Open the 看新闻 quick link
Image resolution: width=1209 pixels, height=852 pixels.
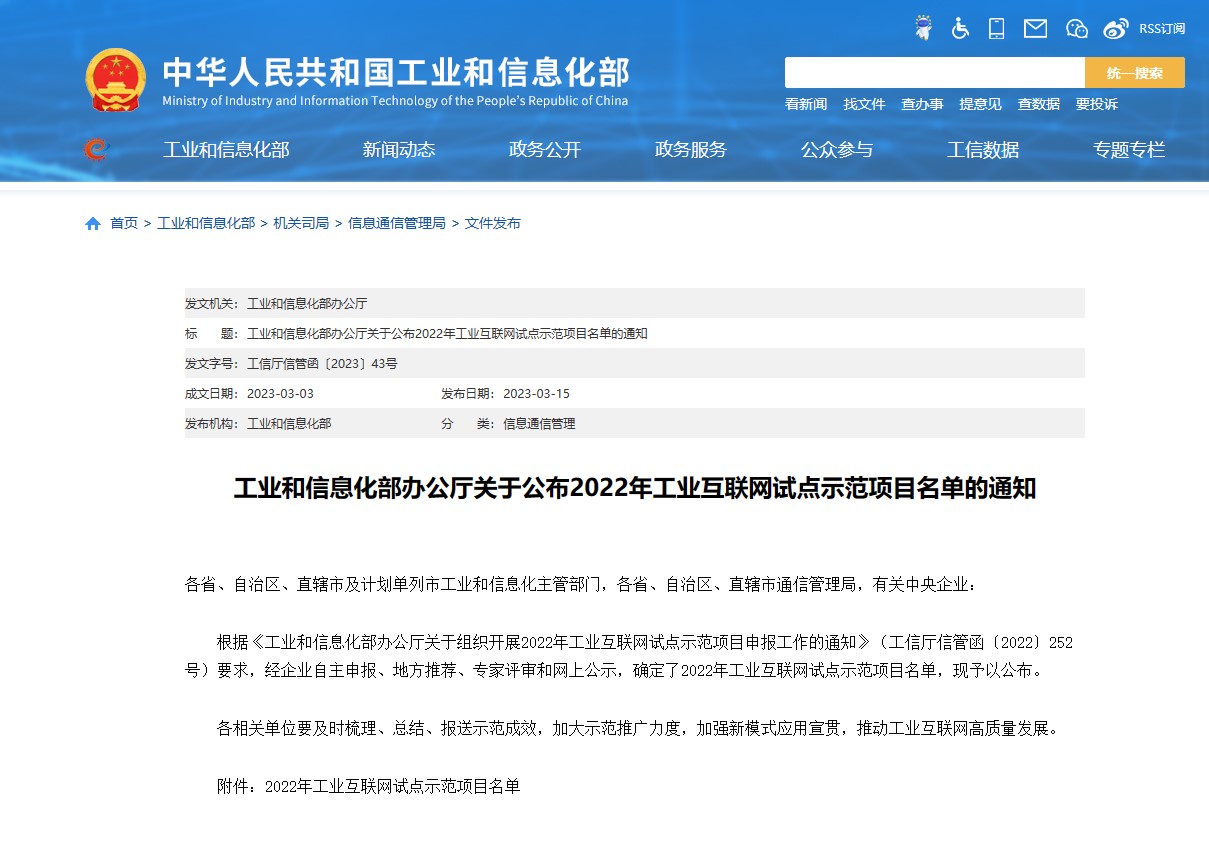point(806,104)
